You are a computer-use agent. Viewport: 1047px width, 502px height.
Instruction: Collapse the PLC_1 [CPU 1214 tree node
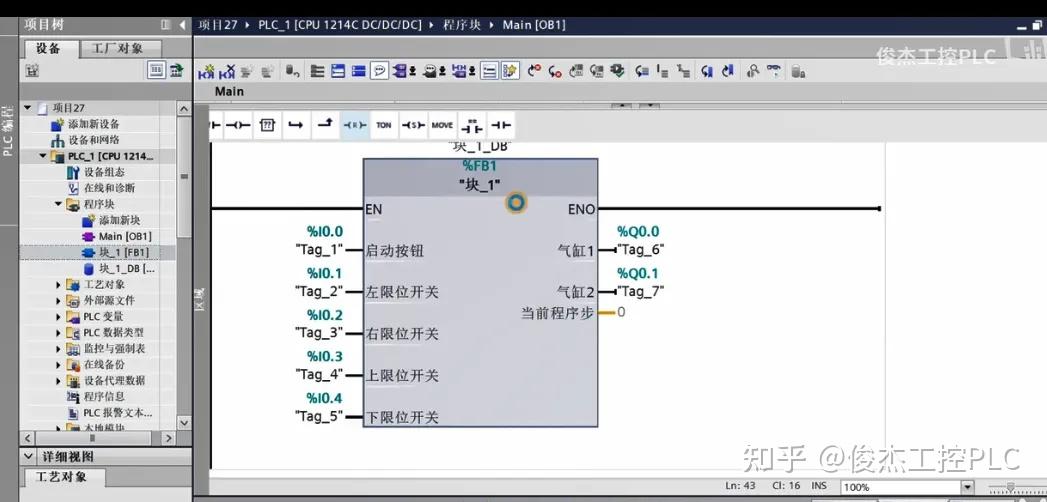tap(43, 156)
